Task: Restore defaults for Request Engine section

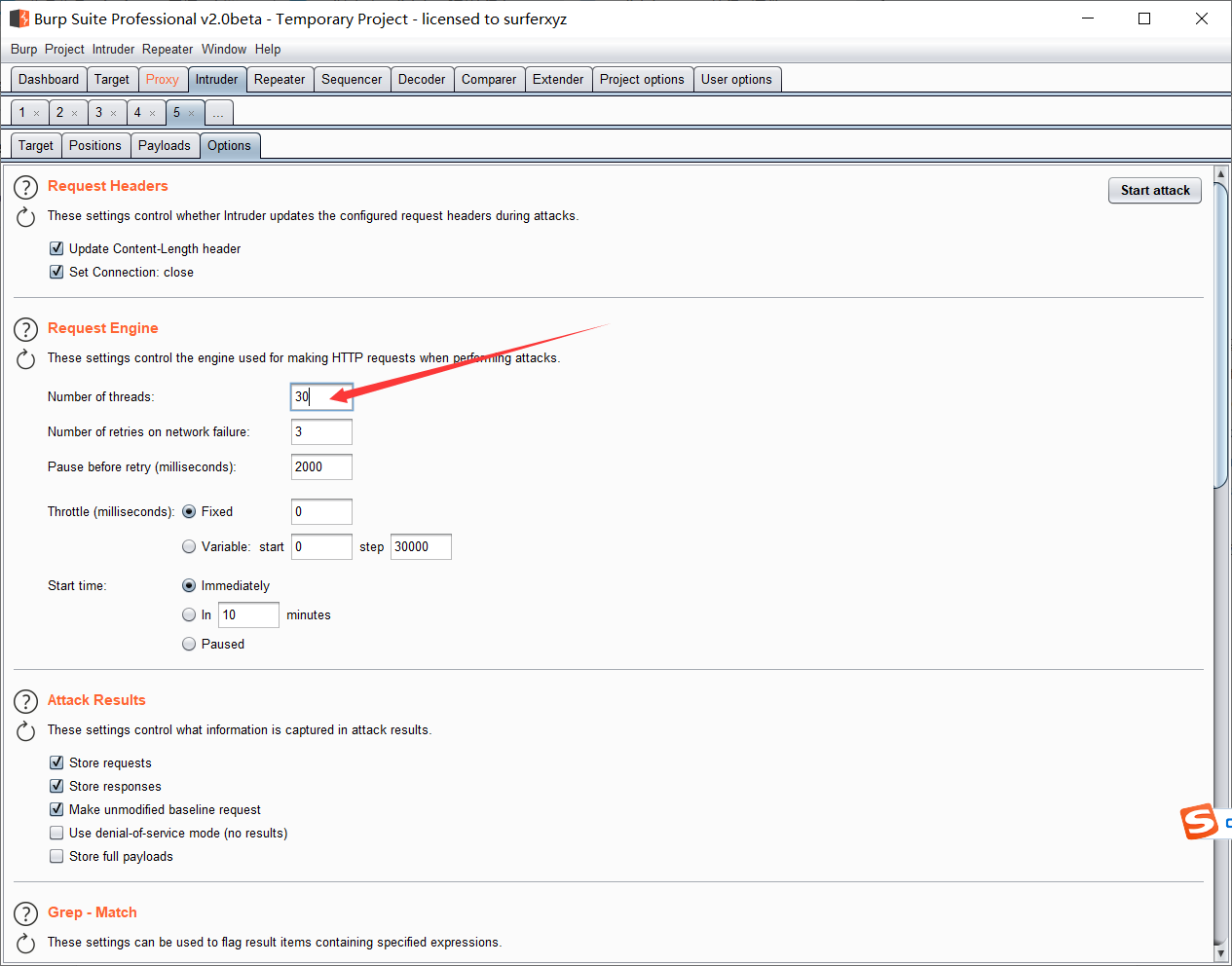Action: pyautogui.click(x=26, y=359)
